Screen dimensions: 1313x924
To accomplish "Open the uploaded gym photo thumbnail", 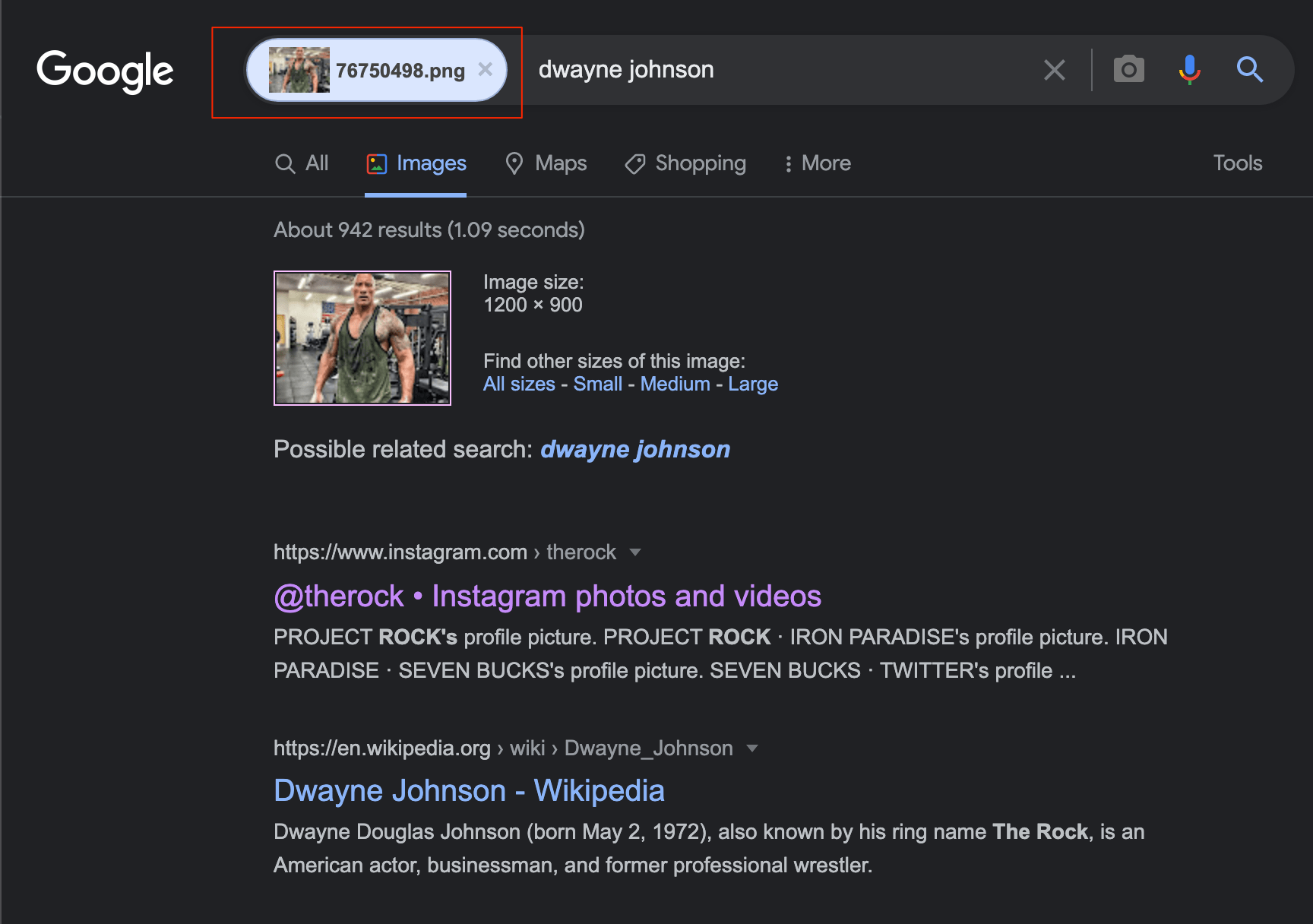I will click(362, 338).
